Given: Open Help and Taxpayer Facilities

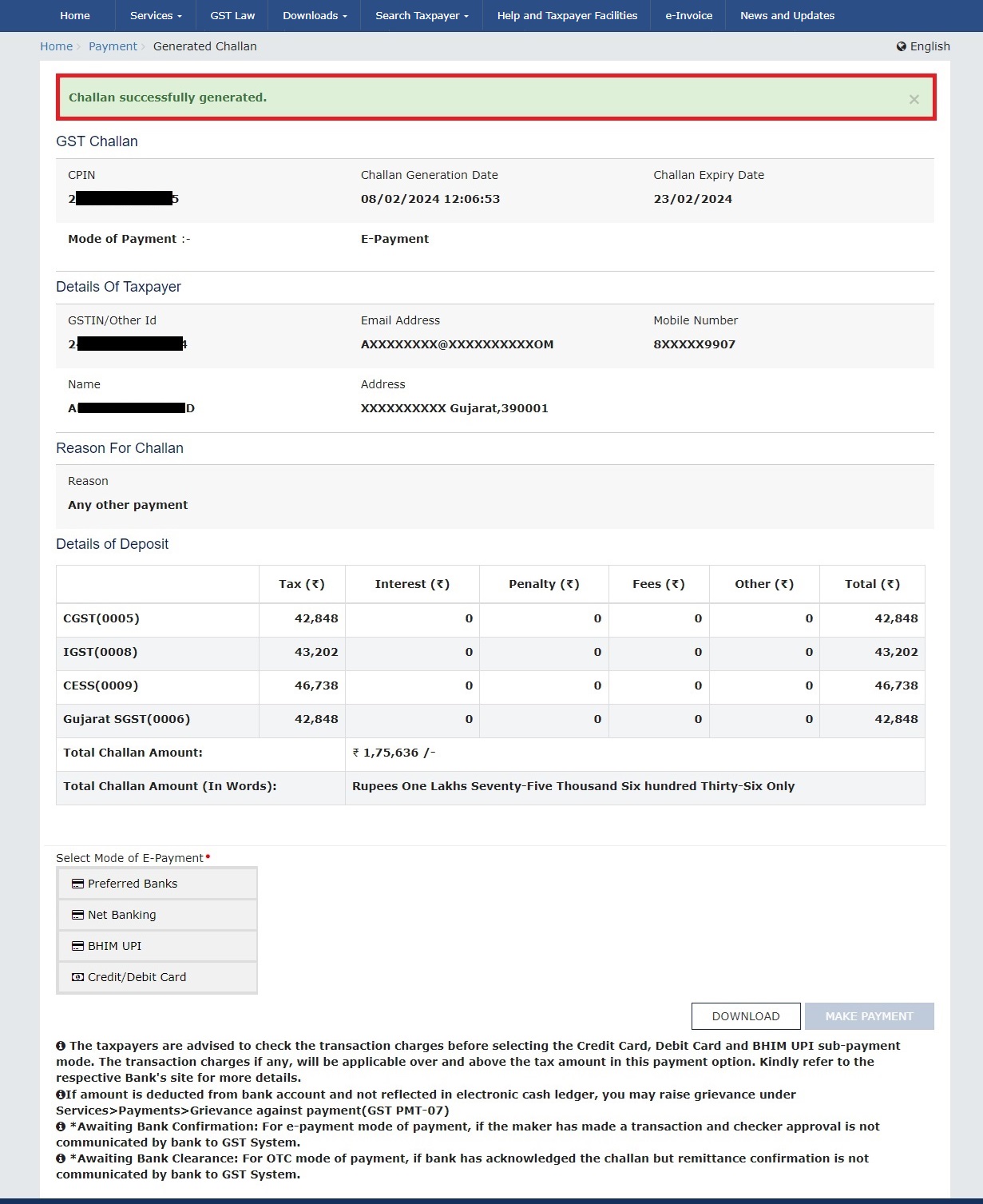Looking at the screenshot, I should pos(567,15).
